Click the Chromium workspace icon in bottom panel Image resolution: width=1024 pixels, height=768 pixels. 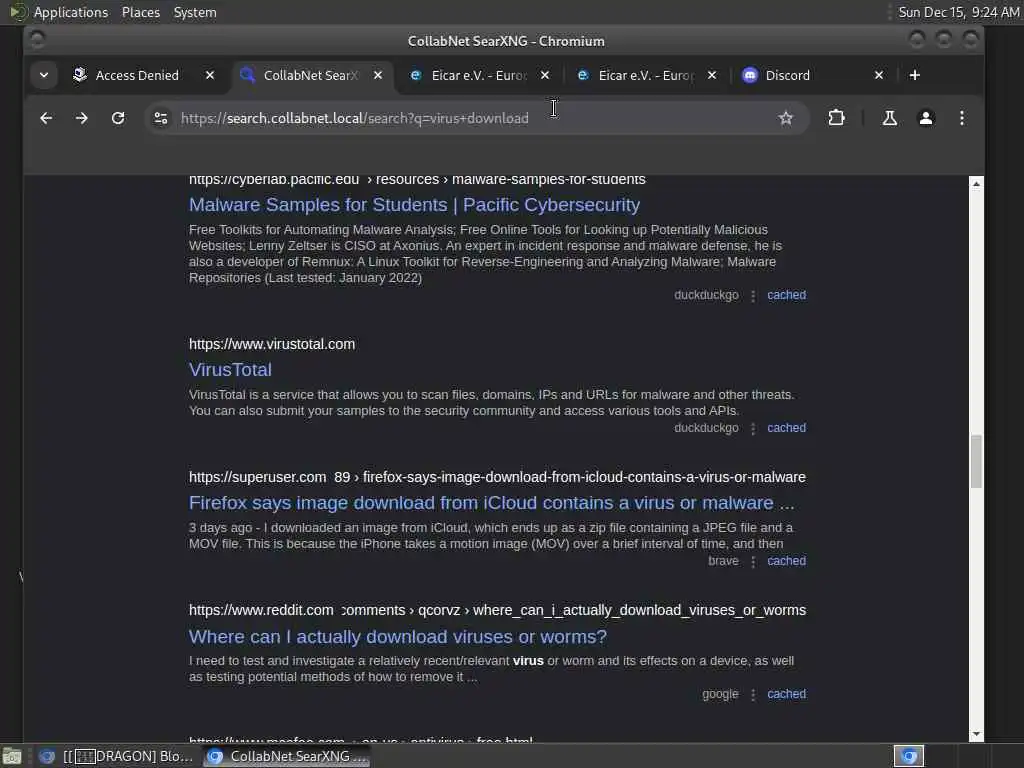point(908,756)
